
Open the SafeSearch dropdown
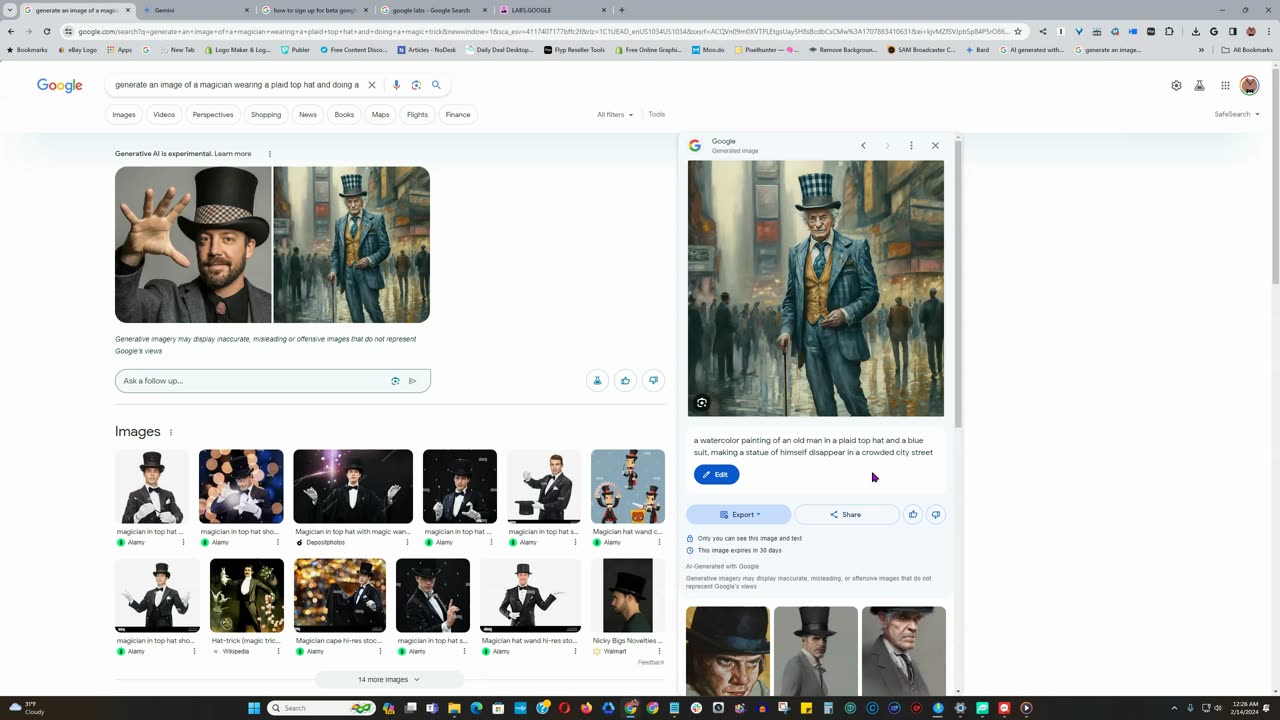1237,115
